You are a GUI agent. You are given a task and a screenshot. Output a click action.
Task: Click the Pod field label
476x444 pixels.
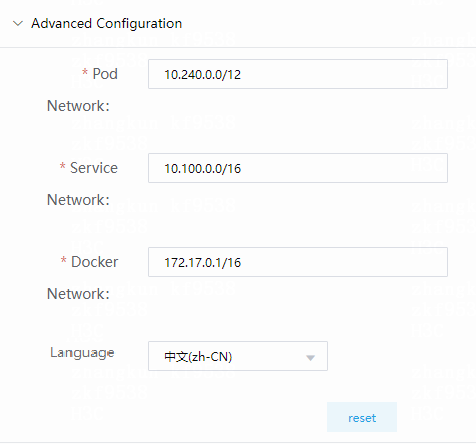tap(105, 74)
